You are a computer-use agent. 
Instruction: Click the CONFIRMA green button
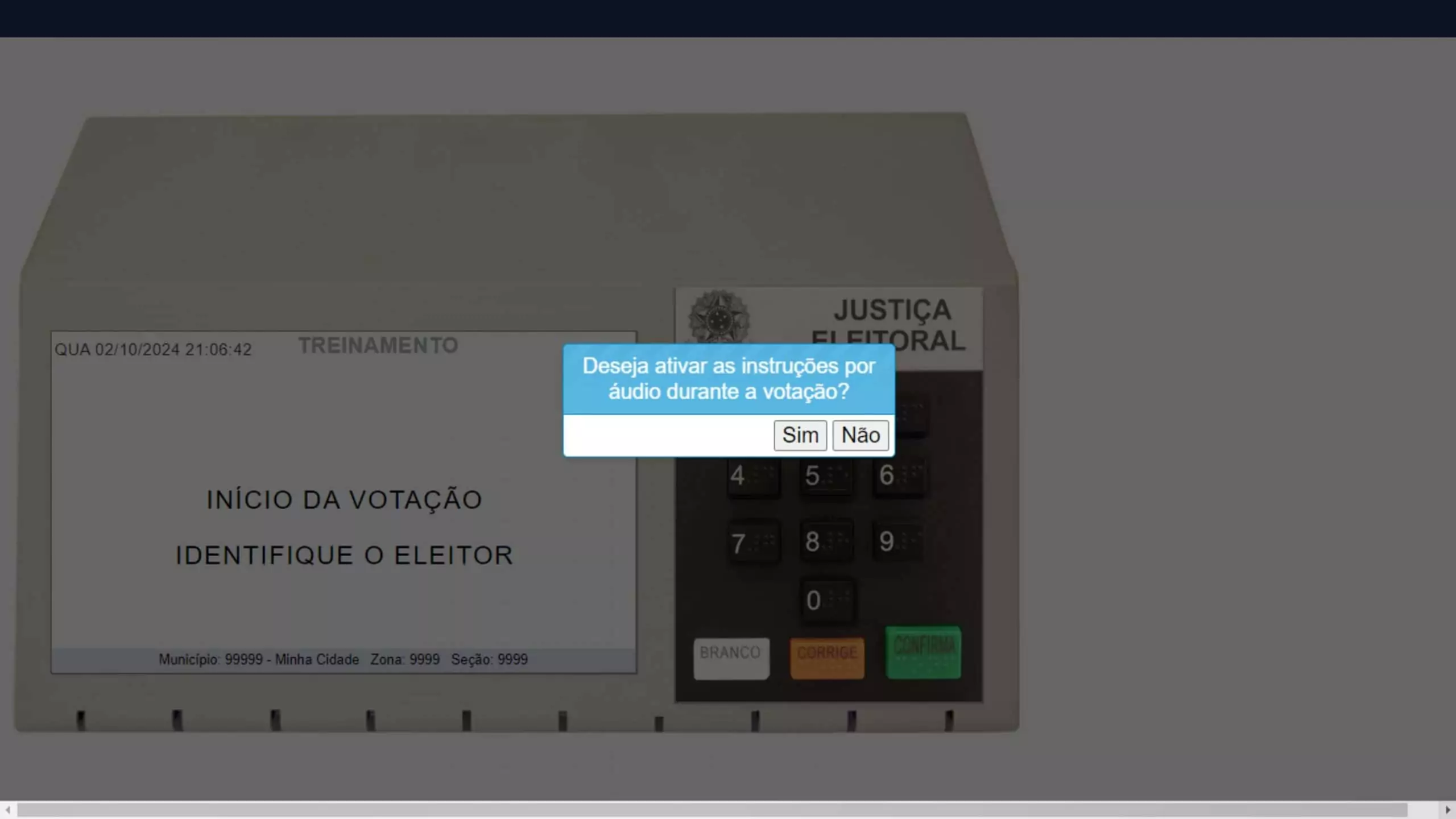[x=922, y=652]
